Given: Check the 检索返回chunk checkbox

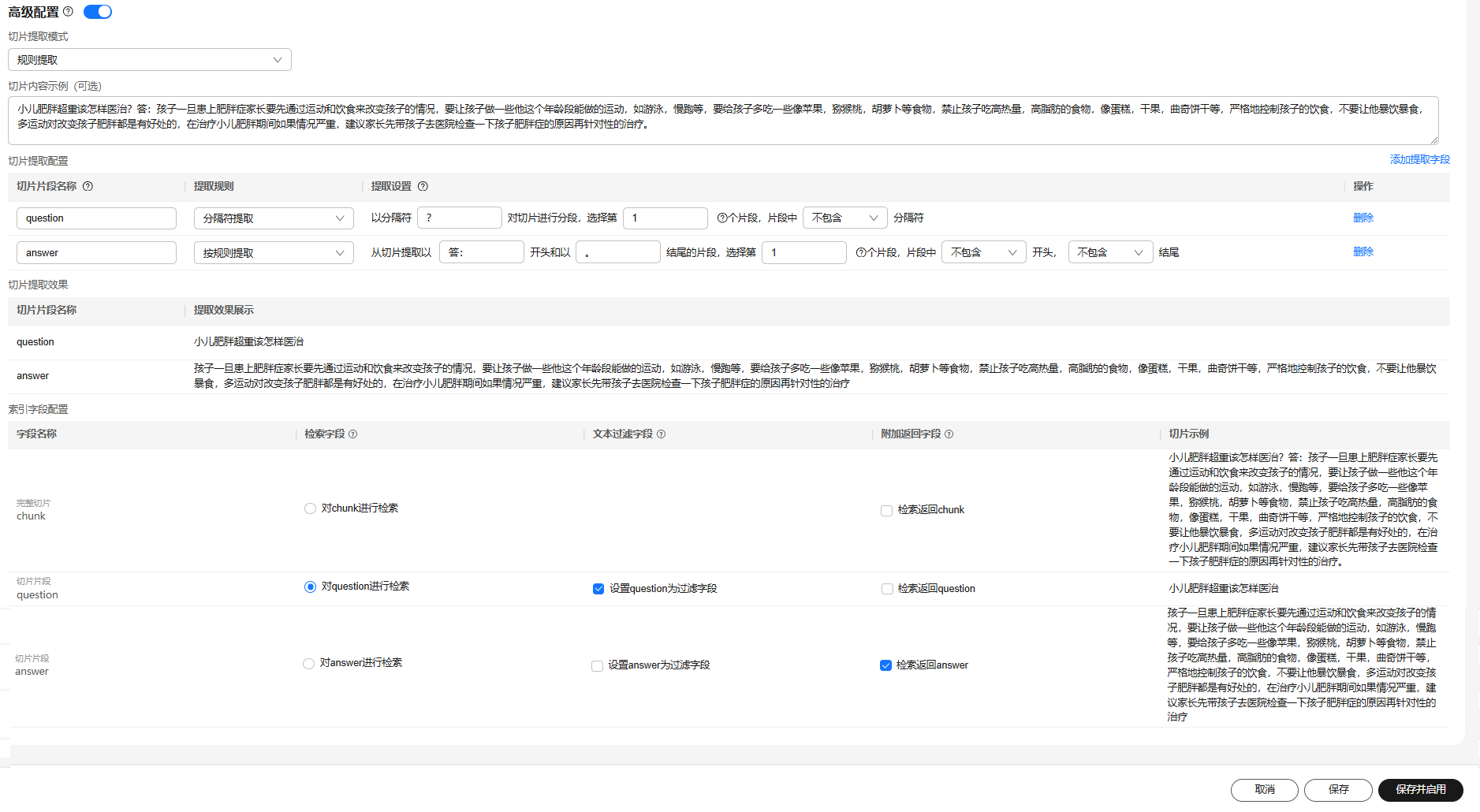Looking at the screenshot, I should (886, 511).
